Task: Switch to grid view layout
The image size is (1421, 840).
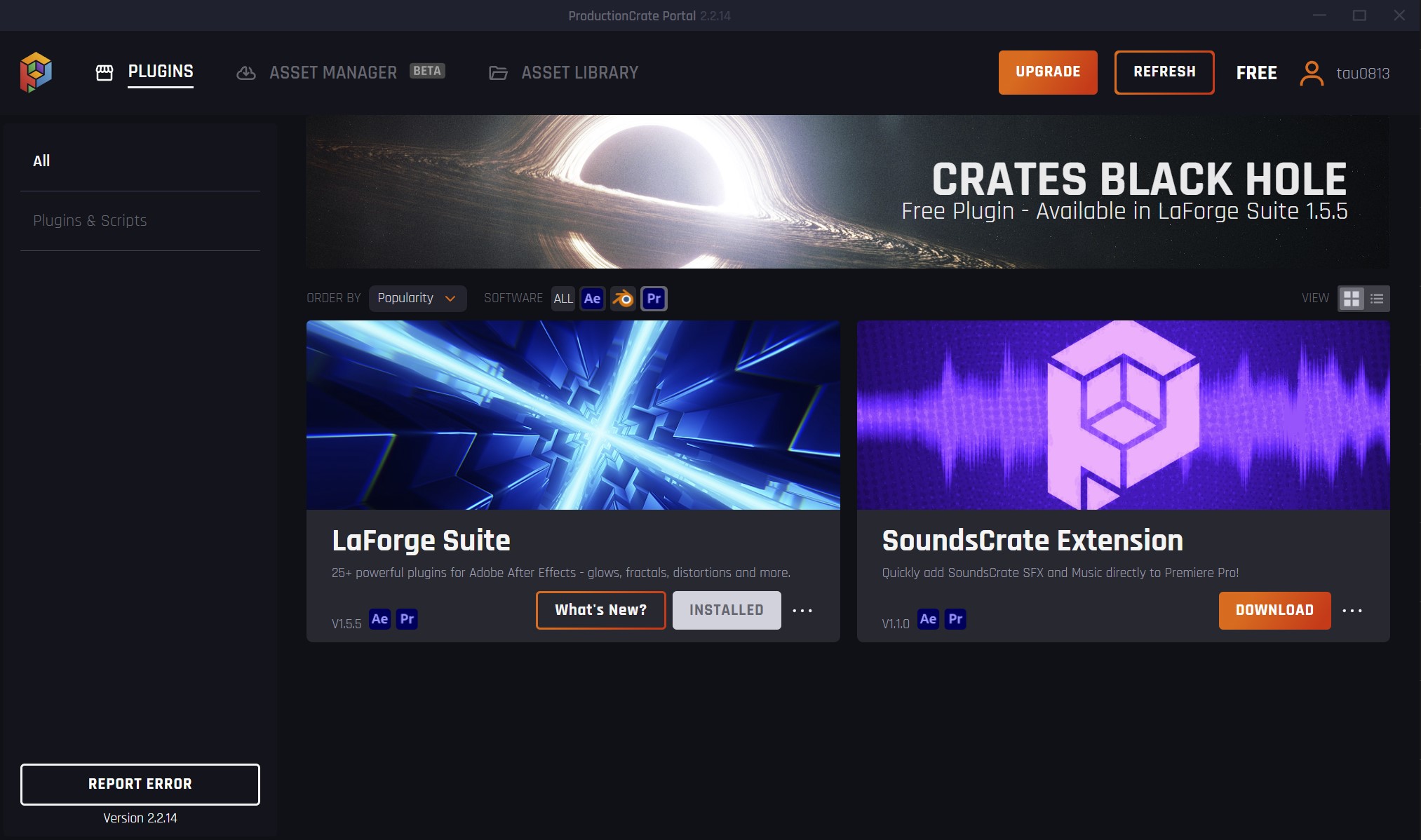Action: pos(1352,298)
